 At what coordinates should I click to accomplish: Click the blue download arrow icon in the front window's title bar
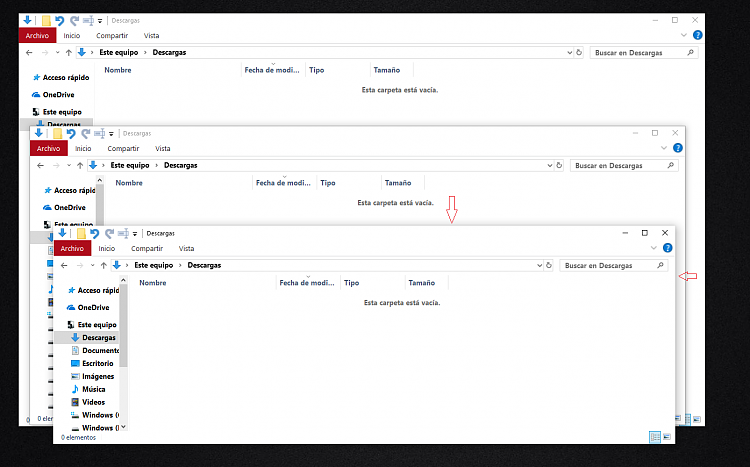coord(62,233)
